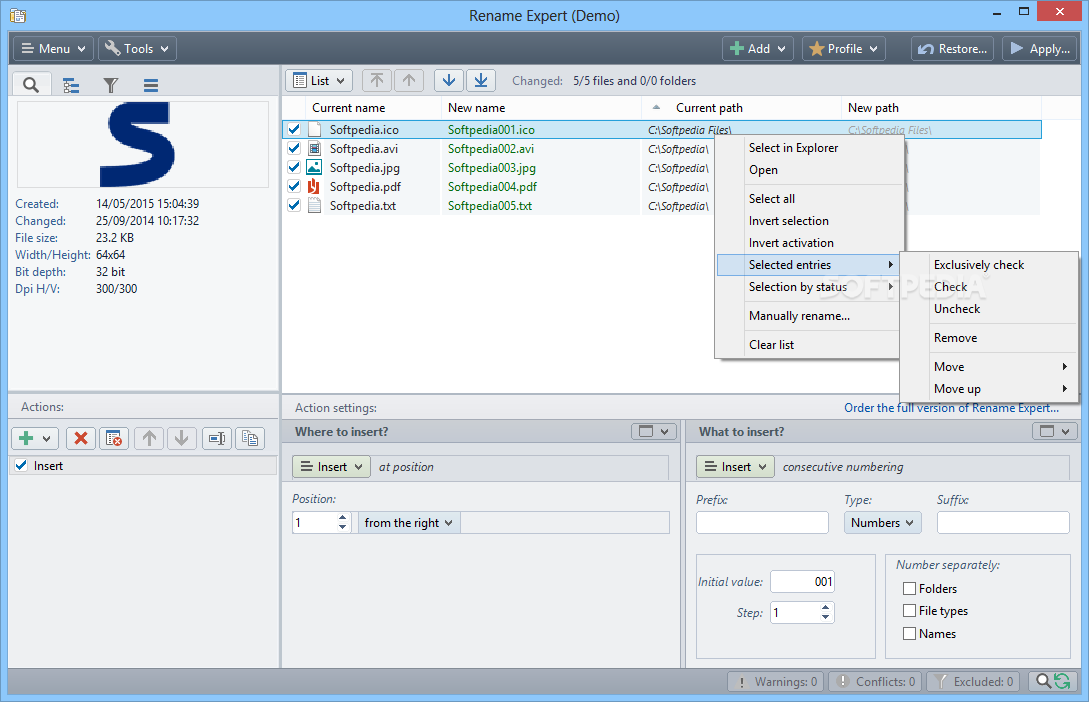Viewport: 1089px width, 702px height.
Task: Switch to the tree structure panel icon
Action: click(71, 85)
